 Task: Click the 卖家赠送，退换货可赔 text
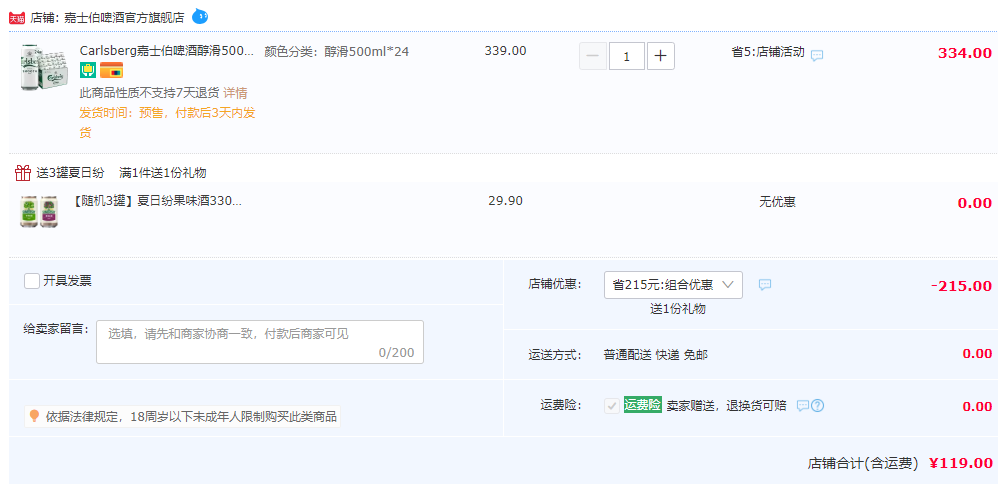726,405
